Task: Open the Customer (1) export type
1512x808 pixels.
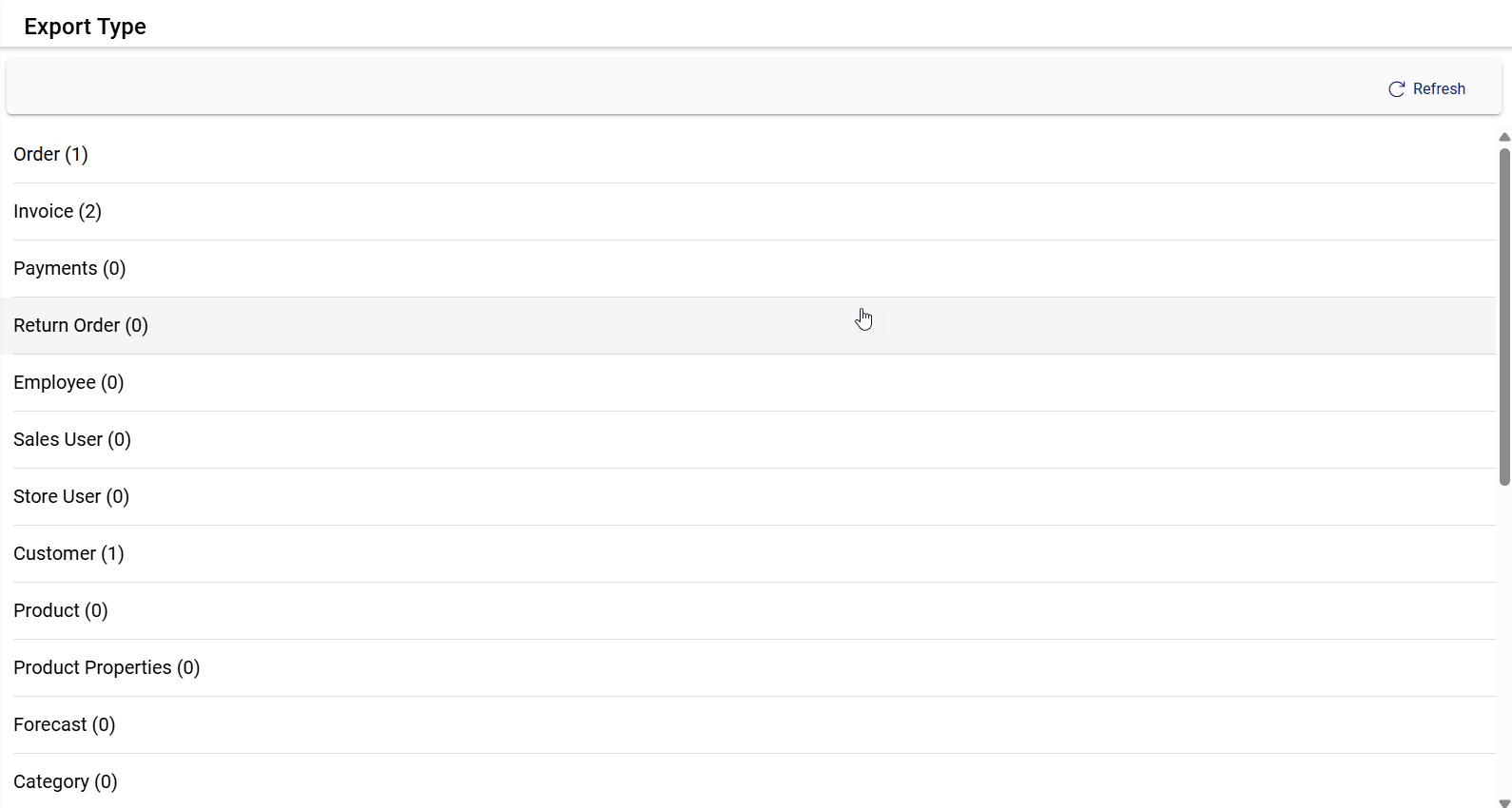Action: pos(68,553)
